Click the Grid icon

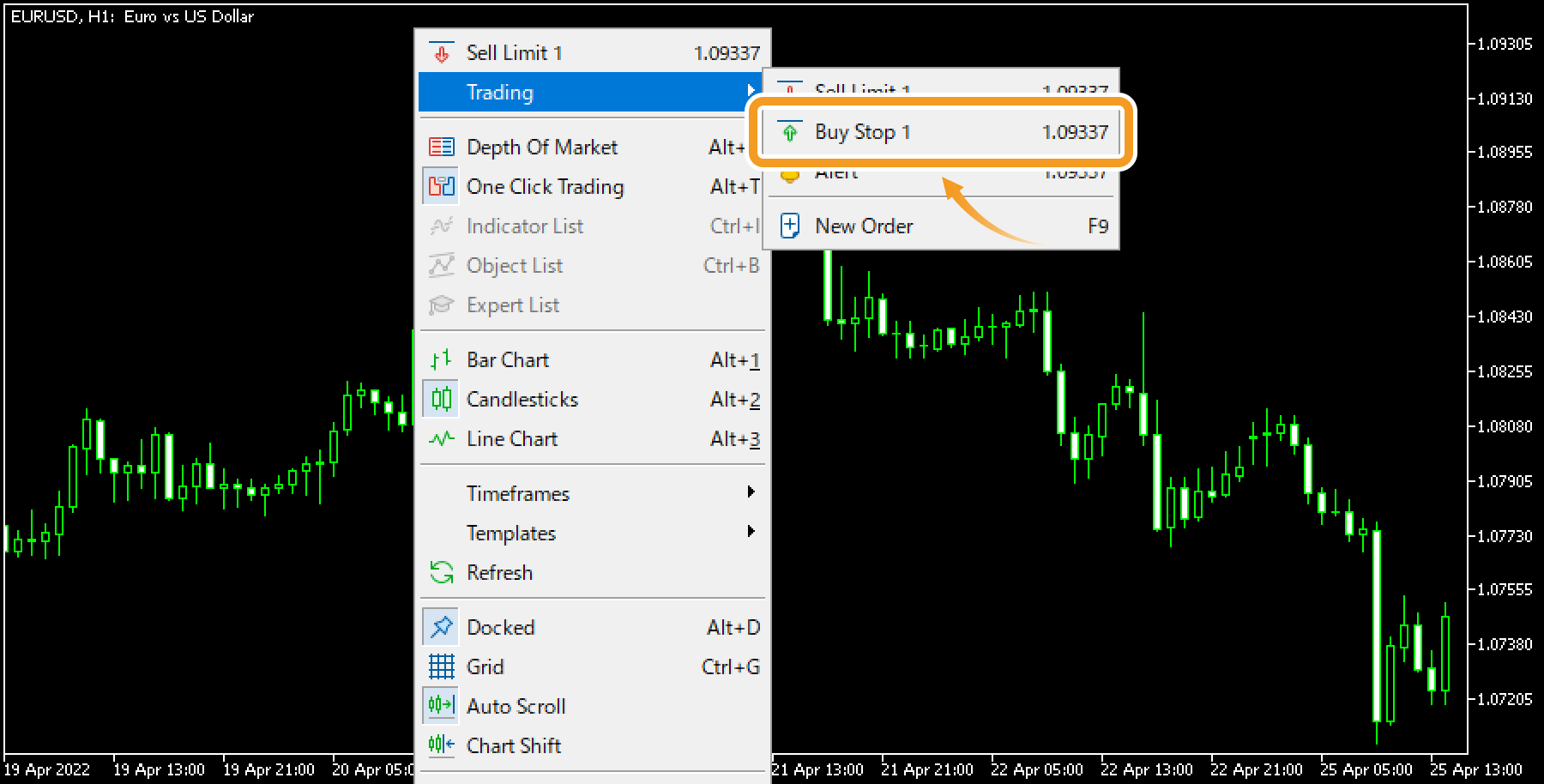[442, 666]
